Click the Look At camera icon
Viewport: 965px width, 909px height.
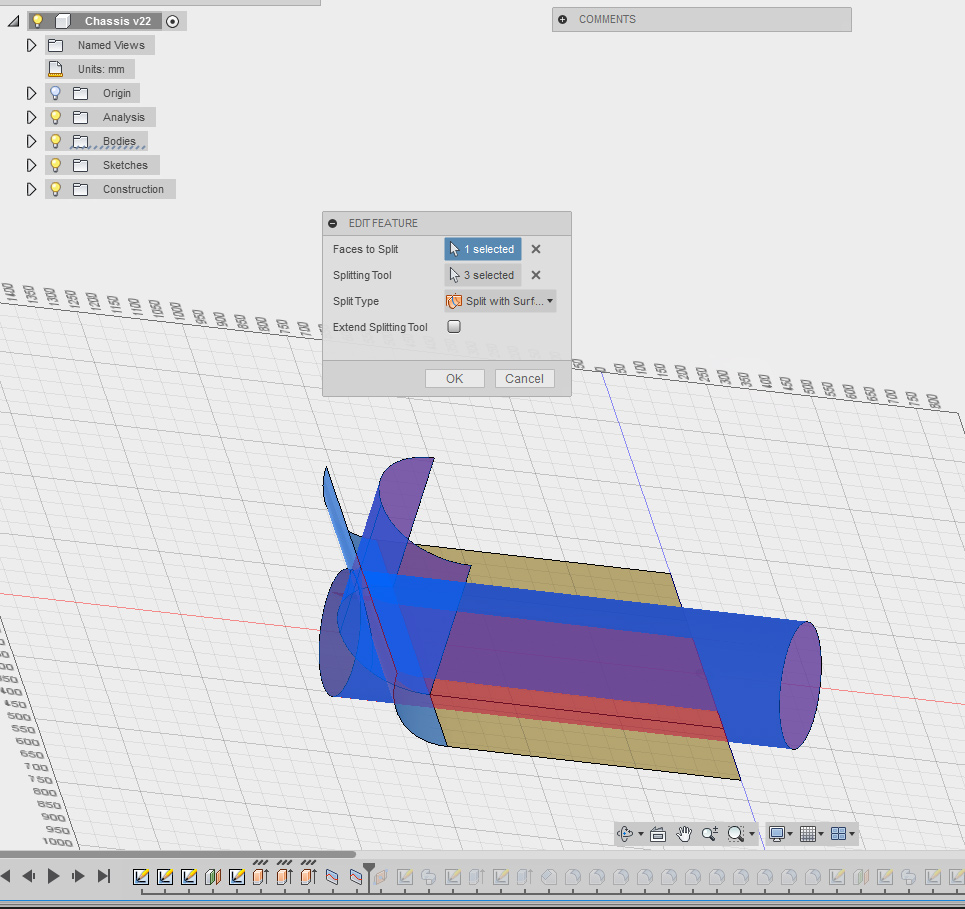[x=658, y=833]
